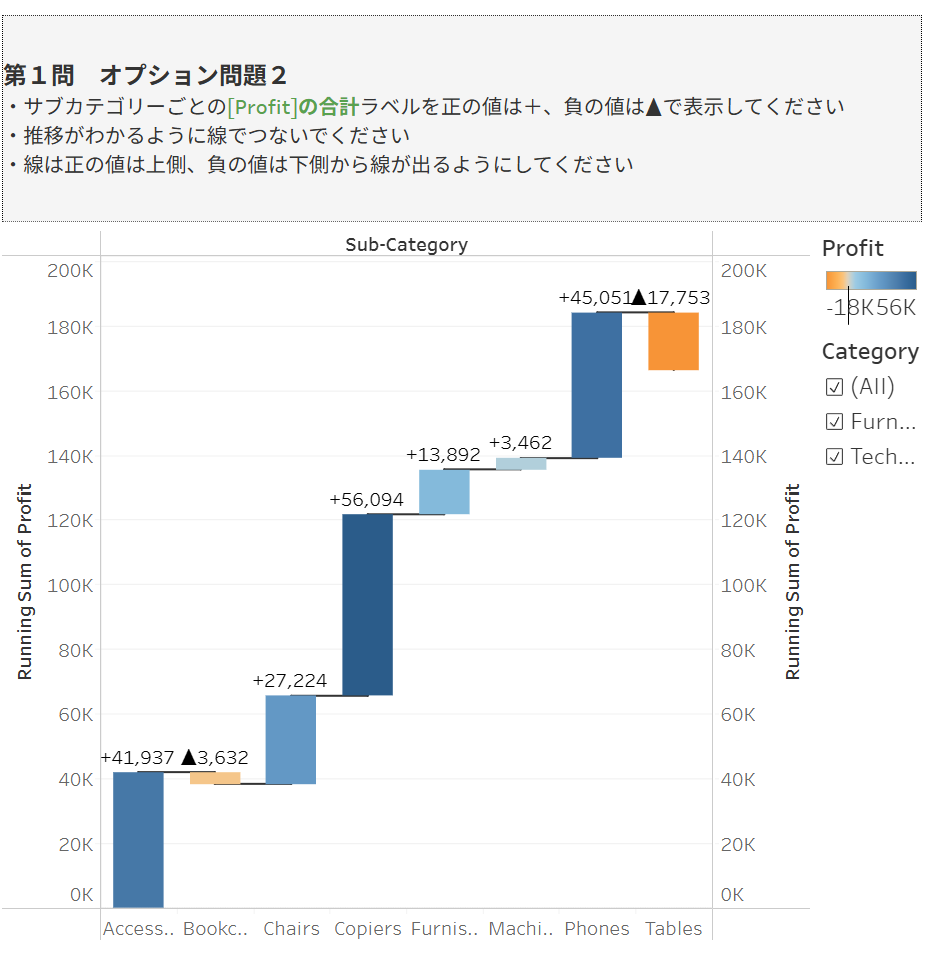The height and width of the screenshot is (970, 935).
Task: Click the left Running Sum of Profit axis title
Action: click(26, 582)
